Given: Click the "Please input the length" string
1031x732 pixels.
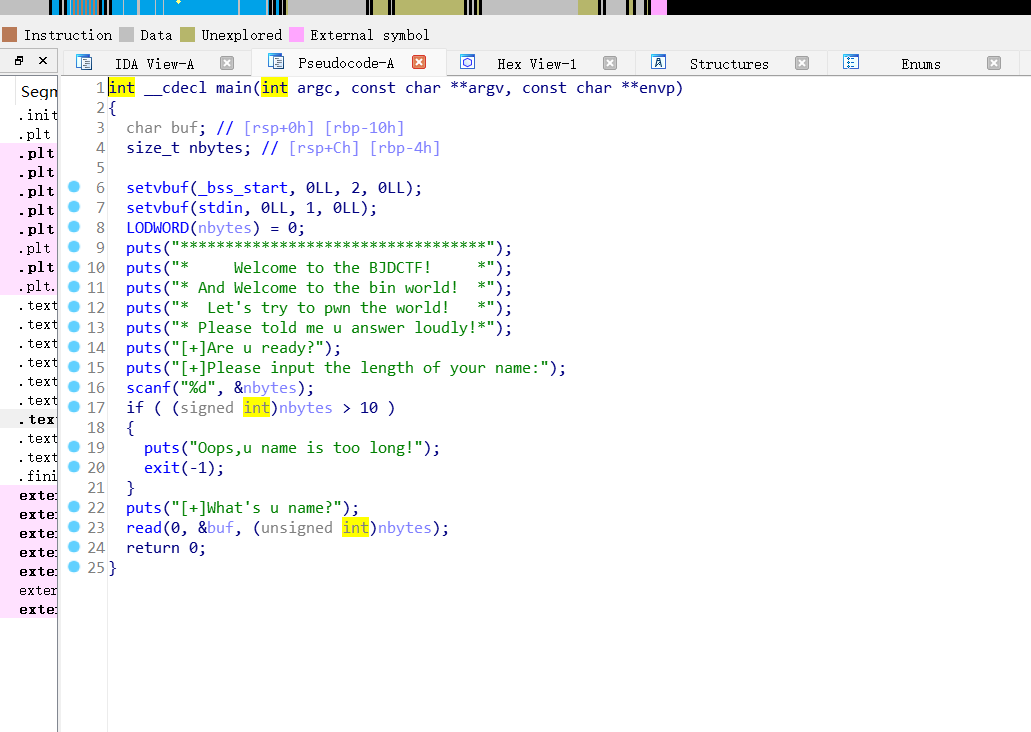Looking at the screenshot, I should coord(360,368).
